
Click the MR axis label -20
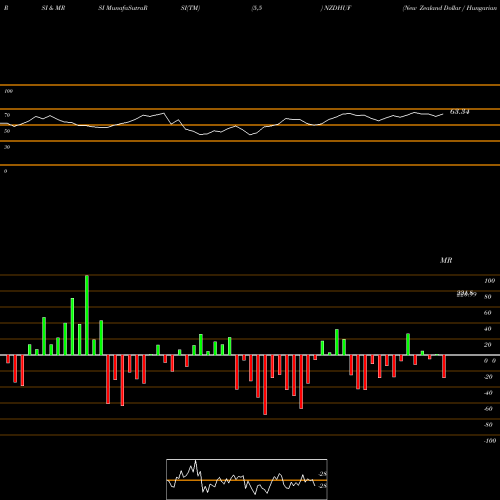[488, 377]
